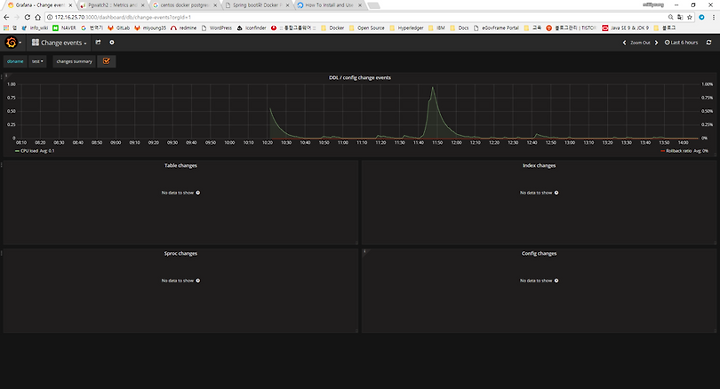Shift time range back with left chevron
Image resolution: width=720 pixels, height=389 pixels.
(x=624, y=43)
